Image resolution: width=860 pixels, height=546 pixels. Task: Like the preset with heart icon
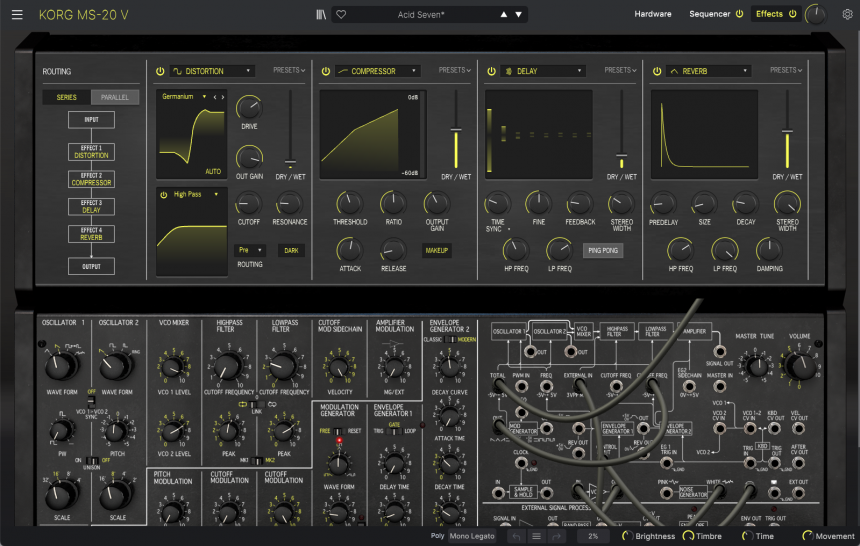coord(341,15)
